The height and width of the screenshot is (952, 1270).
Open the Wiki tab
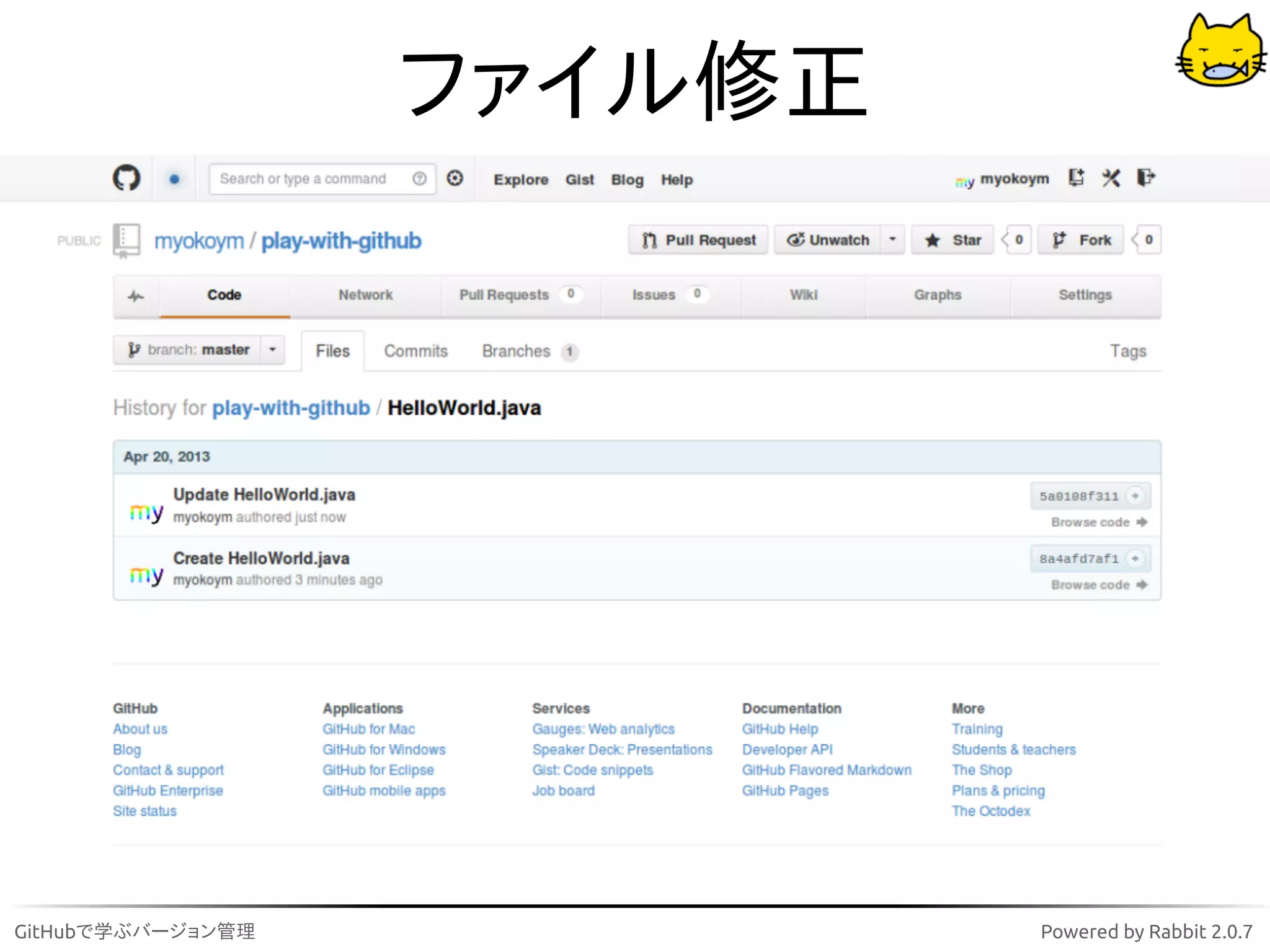[804, 295]
